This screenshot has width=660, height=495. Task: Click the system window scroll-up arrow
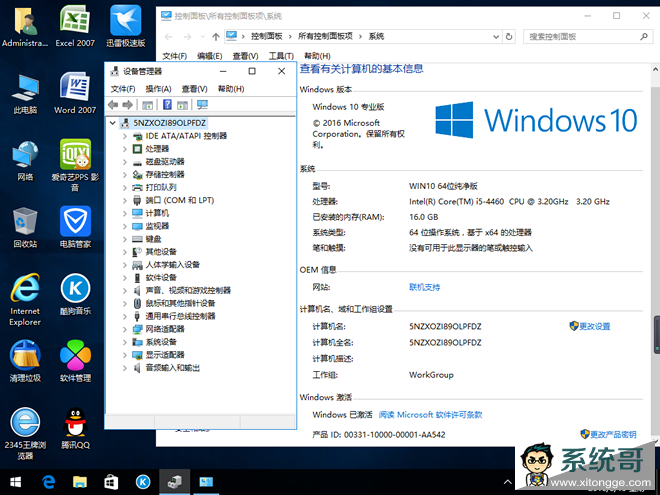[x=656, y=69]
